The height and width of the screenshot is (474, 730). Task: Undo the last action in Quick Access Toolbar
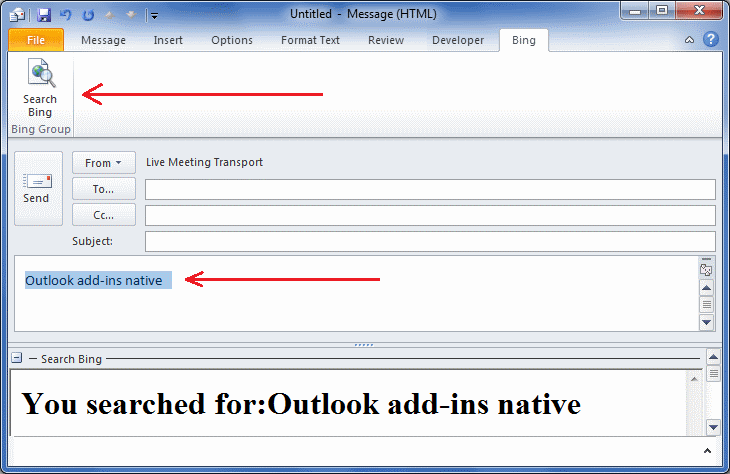pos(66,15)
